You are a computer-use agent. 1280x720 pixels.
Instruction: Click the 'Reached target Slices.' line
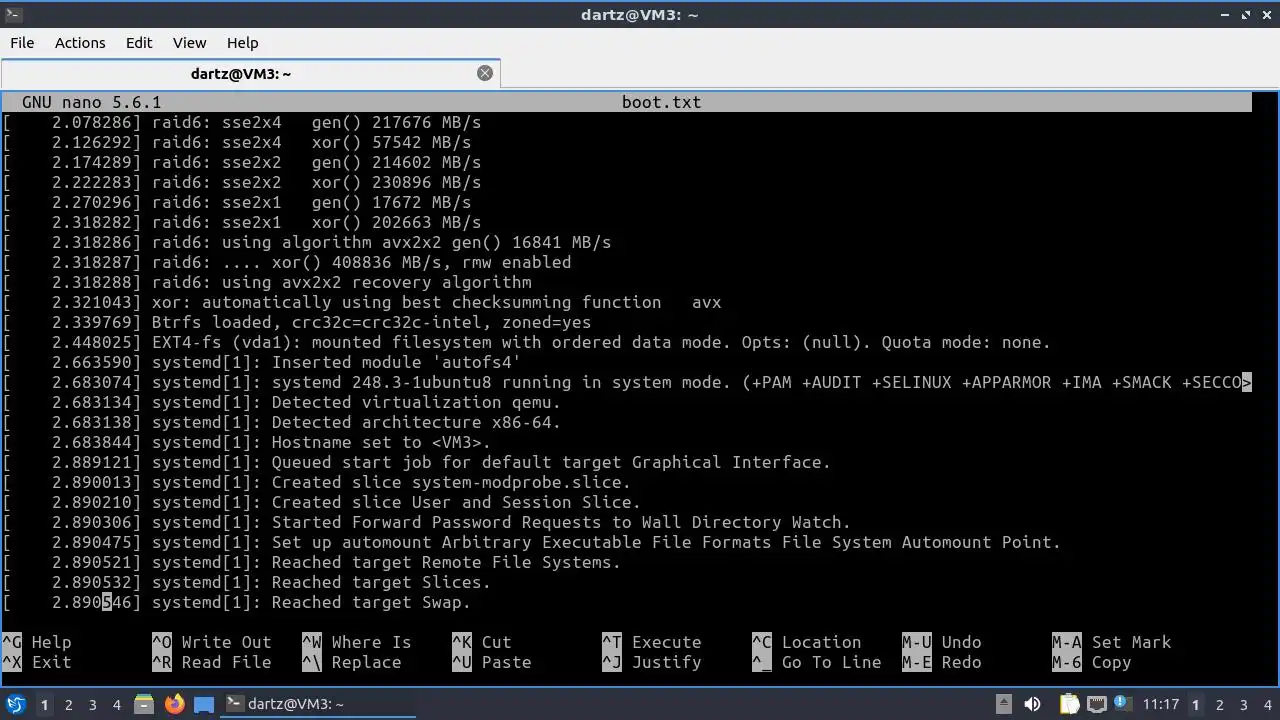[x=247, y=582]
